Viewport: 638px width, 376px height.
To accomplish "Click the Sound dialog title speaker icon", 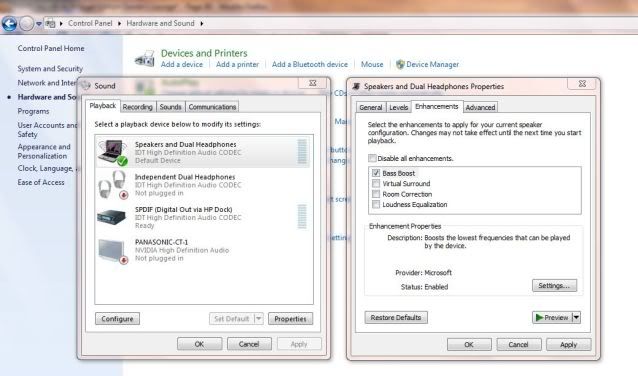I will (86, 86).
